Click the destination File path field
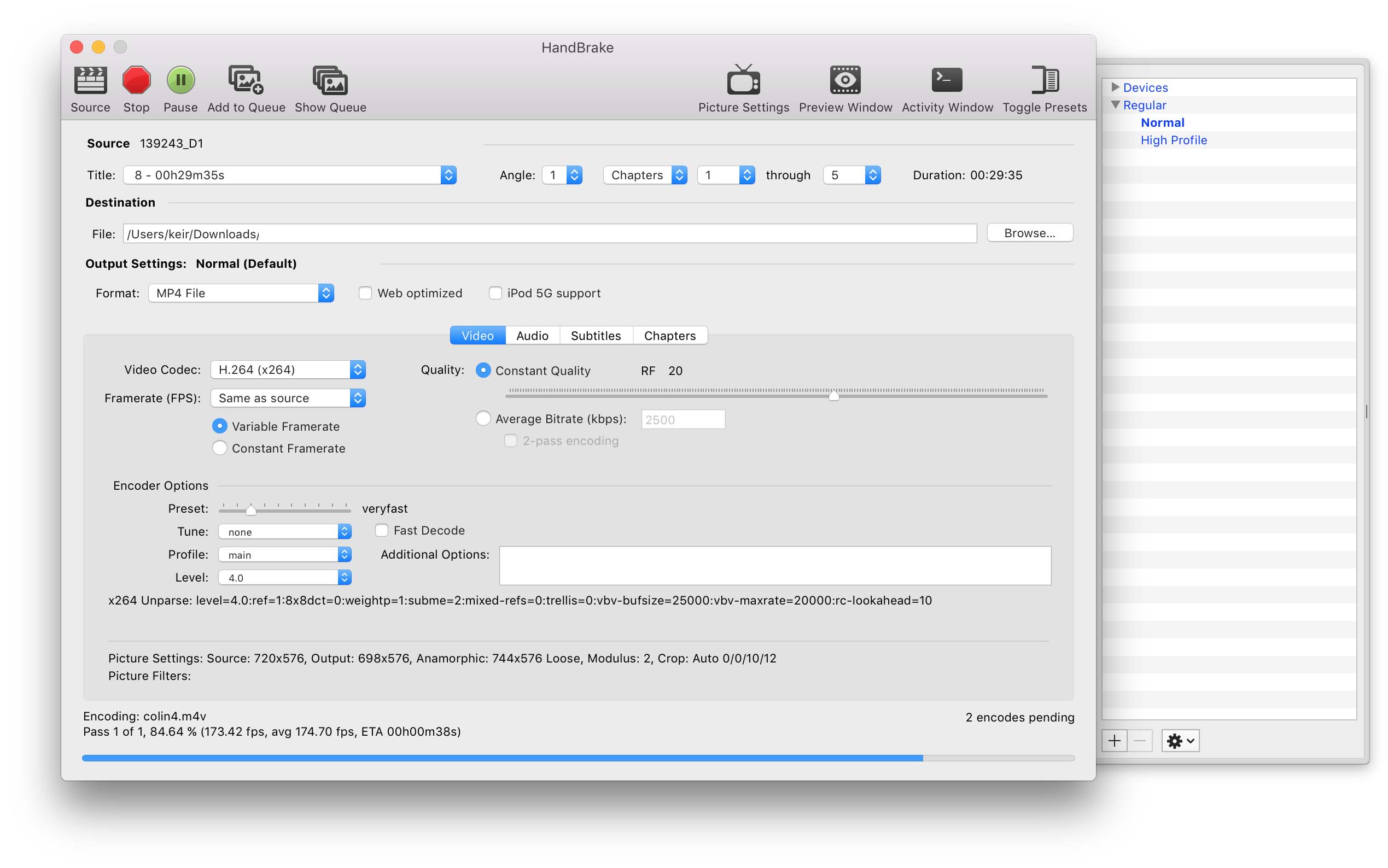 tap(550, 233)
